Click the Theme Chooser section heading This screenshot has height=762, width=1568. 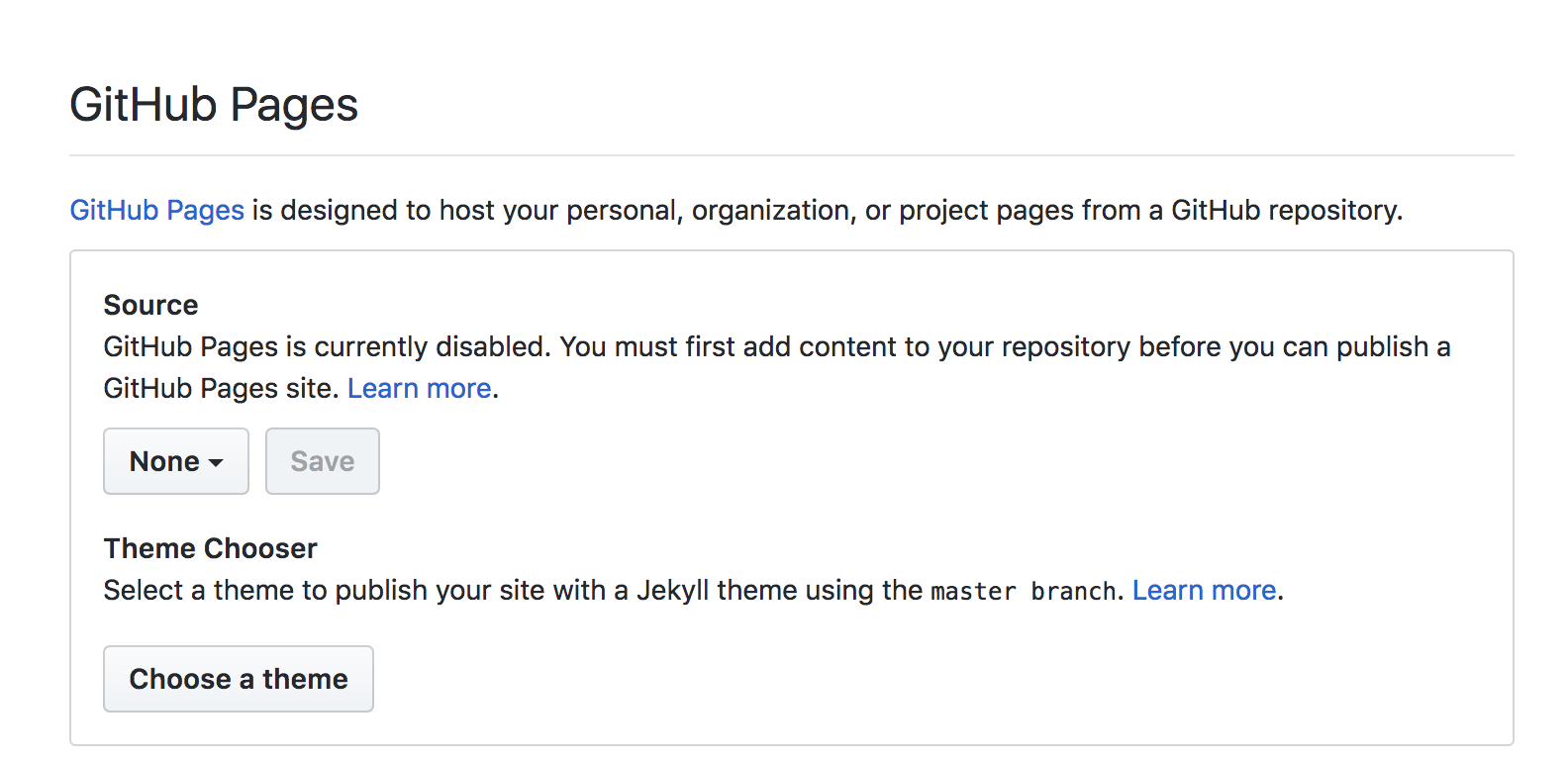click(x=211, y=548)
